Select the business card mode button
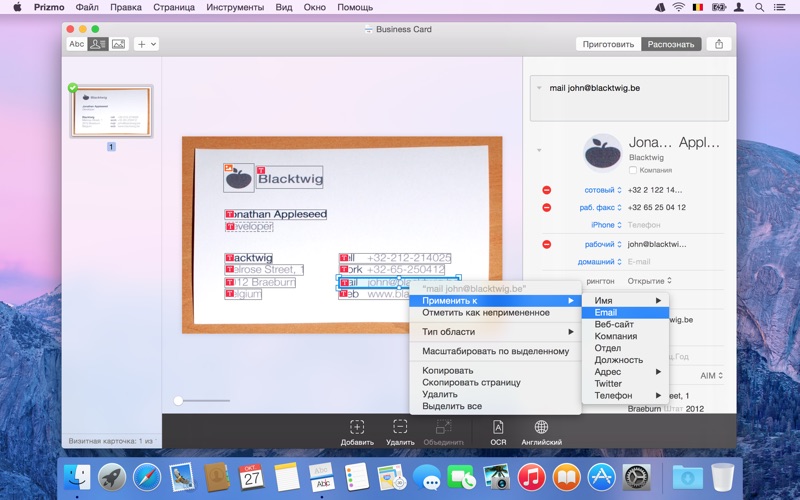The width and height of the screenshot is (800, 500). [x=97, y=44]
